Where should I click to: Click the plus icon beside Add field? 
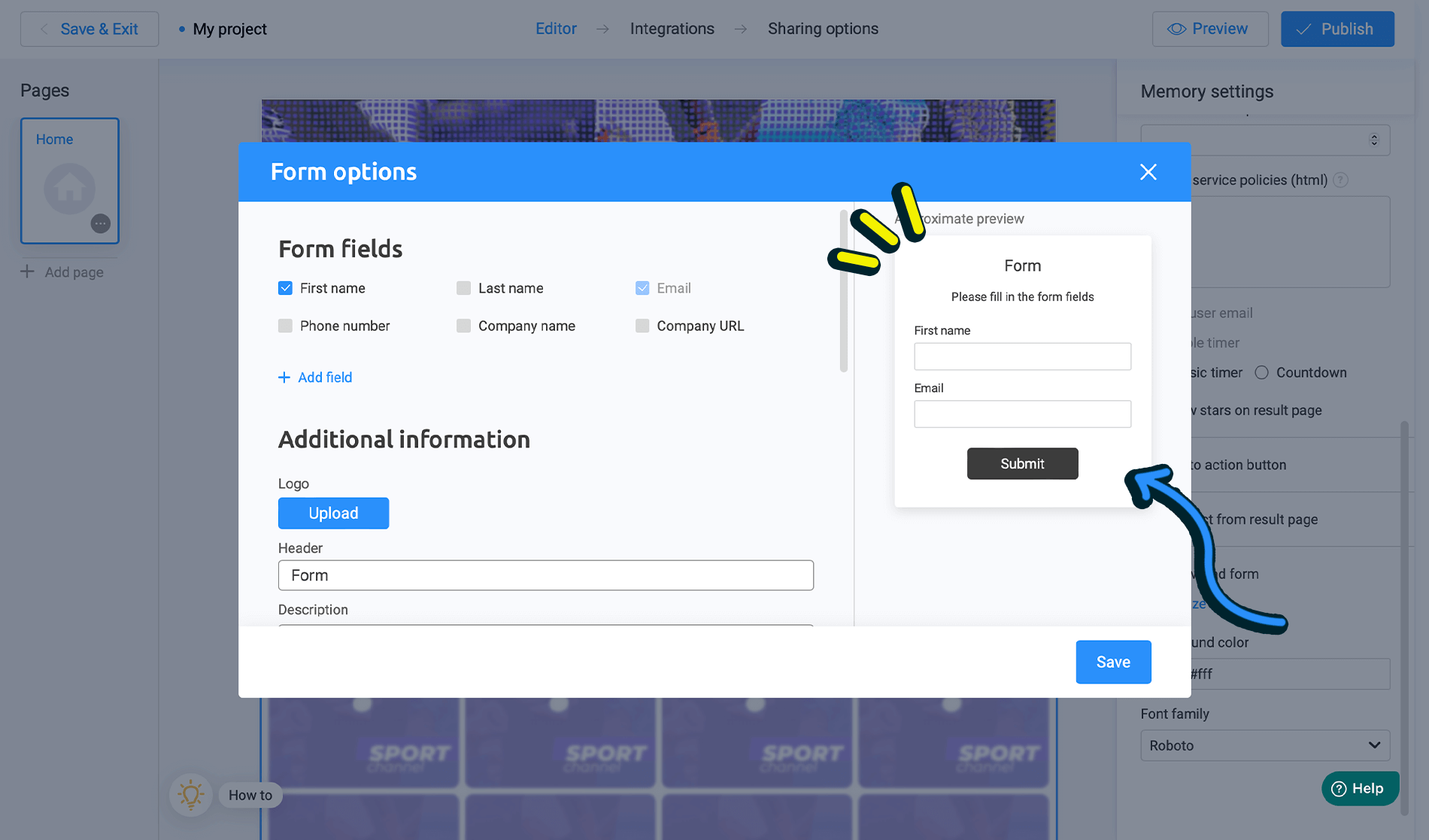[284, 378]
